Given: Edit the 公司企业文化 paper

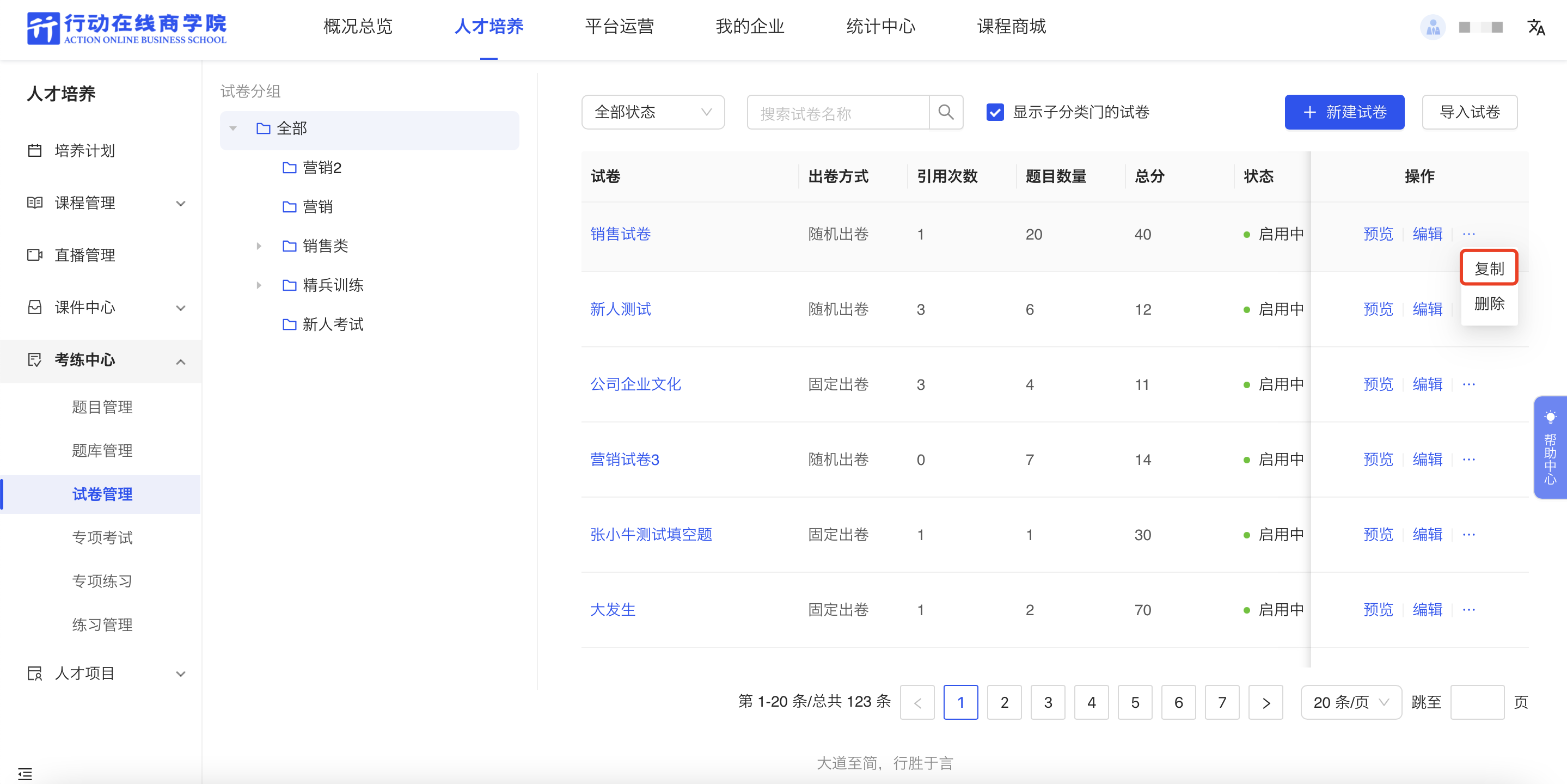Looking at the screenshot, I should point(1427,384).
